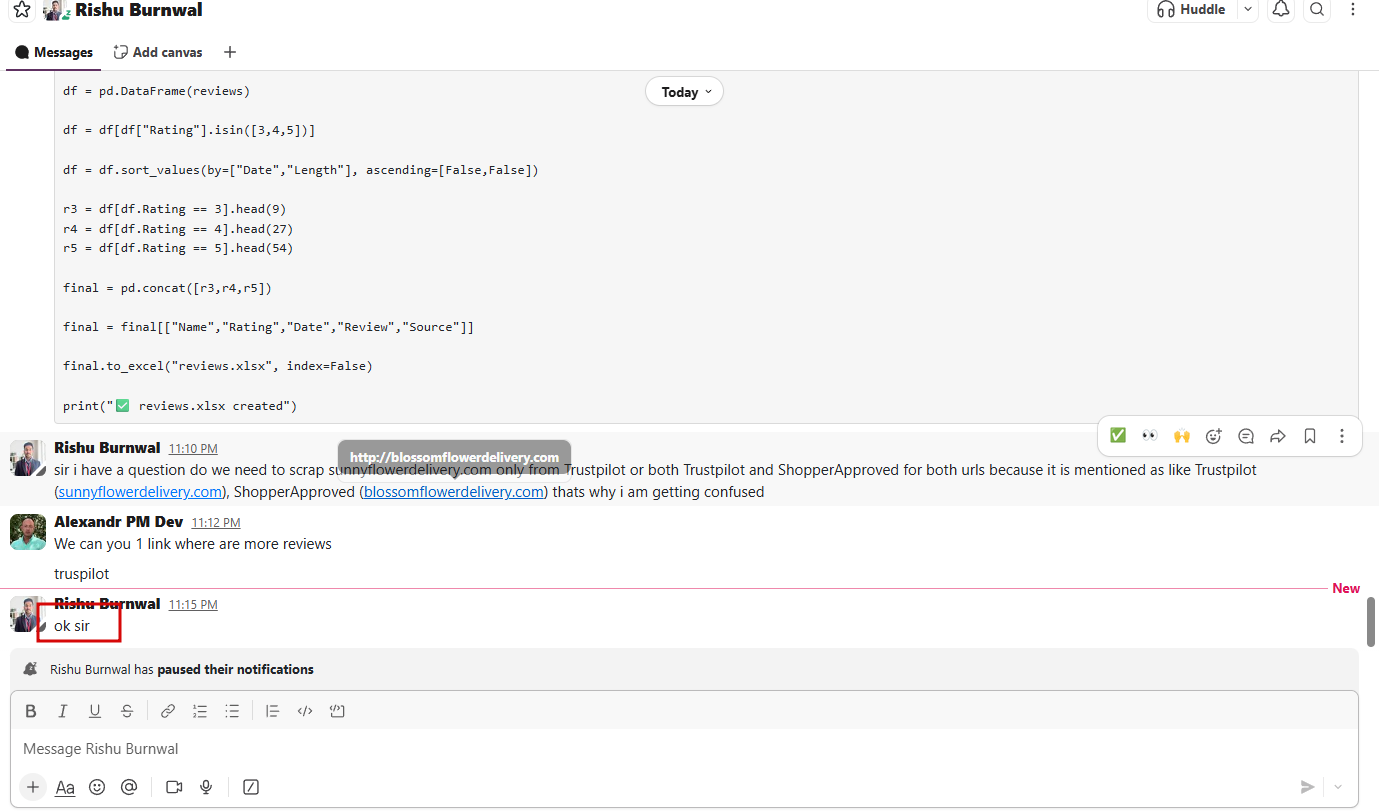Open the Huddle options dropdown arrow

coord(1247,10)
